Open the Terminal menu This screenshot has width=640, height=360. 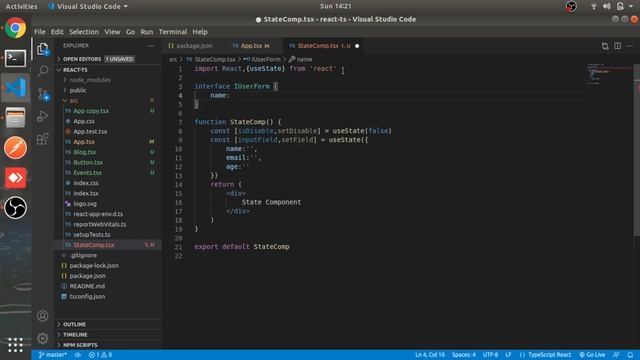click(173, 32)
